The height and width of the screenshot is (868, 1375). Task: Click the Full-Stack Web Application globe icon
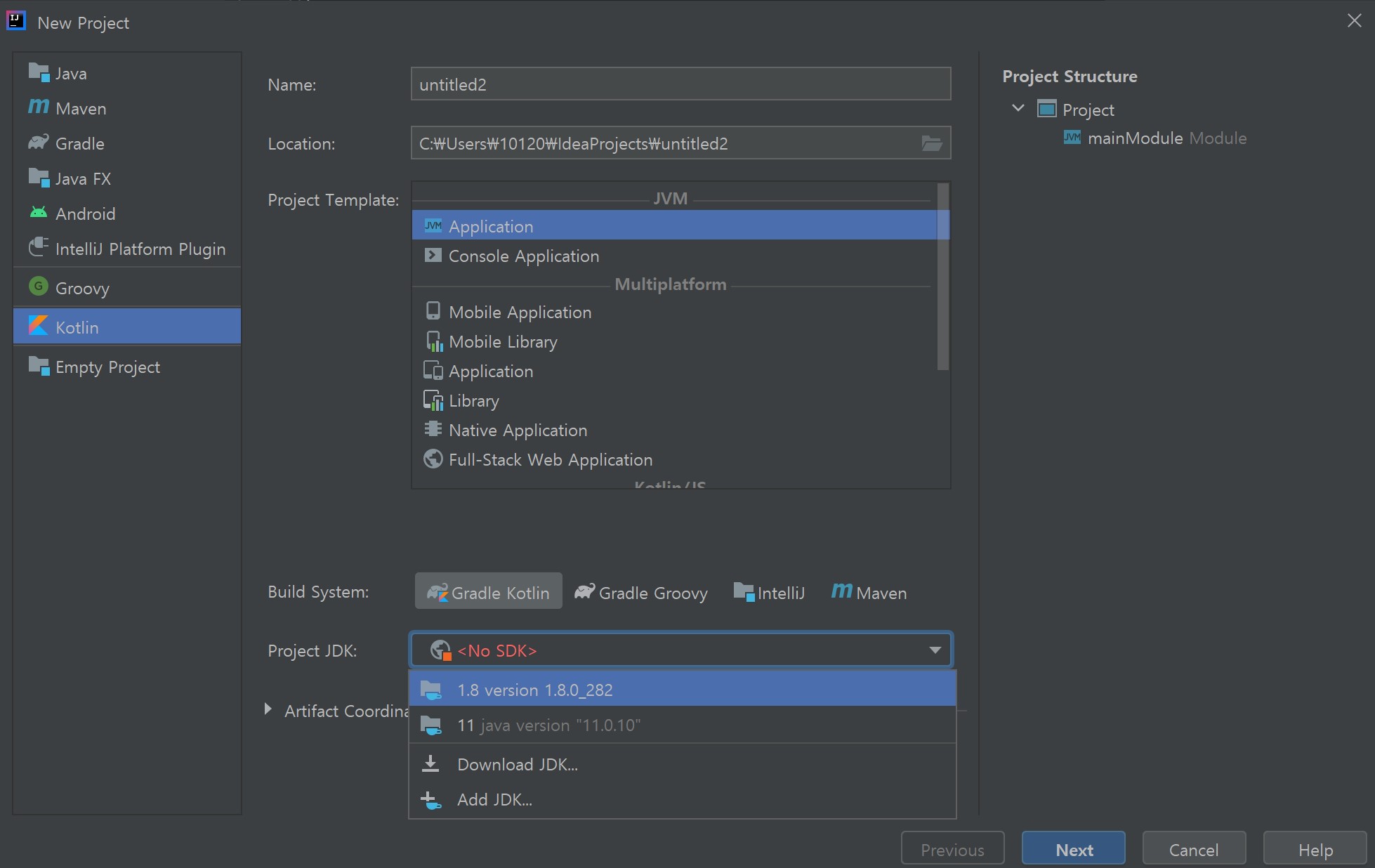click(x=433, y=459)
